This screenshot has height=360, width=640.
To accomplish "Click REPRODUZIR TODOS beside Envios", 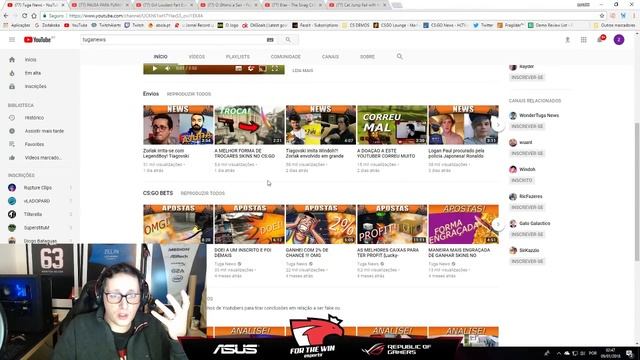I will (189, 94).
